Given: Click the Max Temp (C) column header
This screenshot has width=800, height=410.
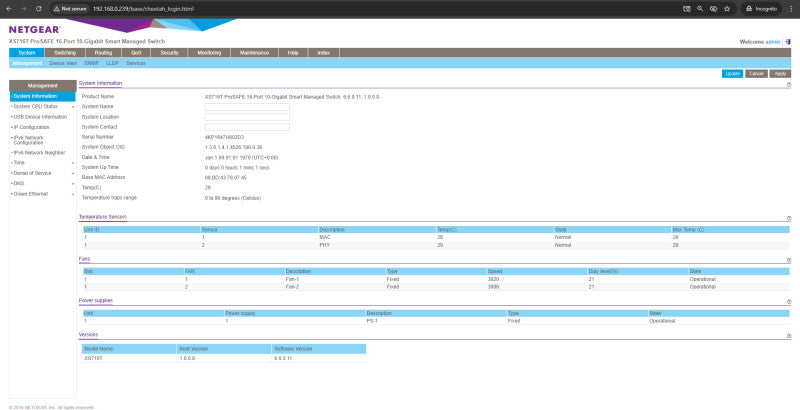Looking at the screenshot, I should point(689,229).
